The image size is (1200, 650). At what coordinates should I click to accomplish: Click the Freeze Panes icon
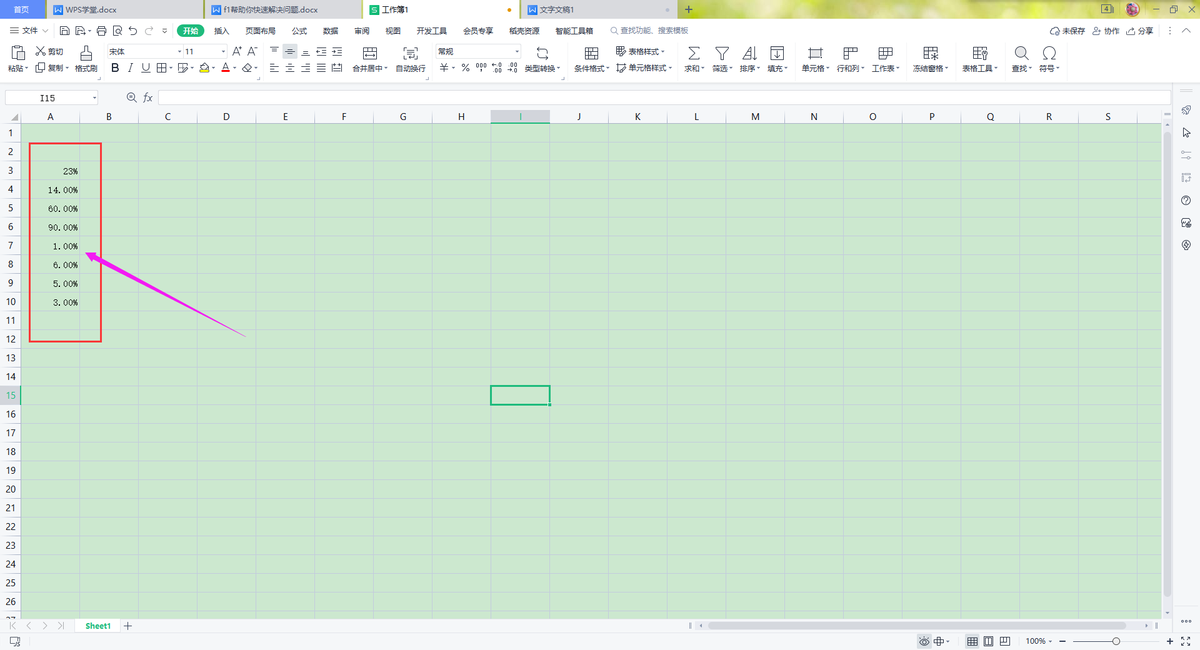931,52
